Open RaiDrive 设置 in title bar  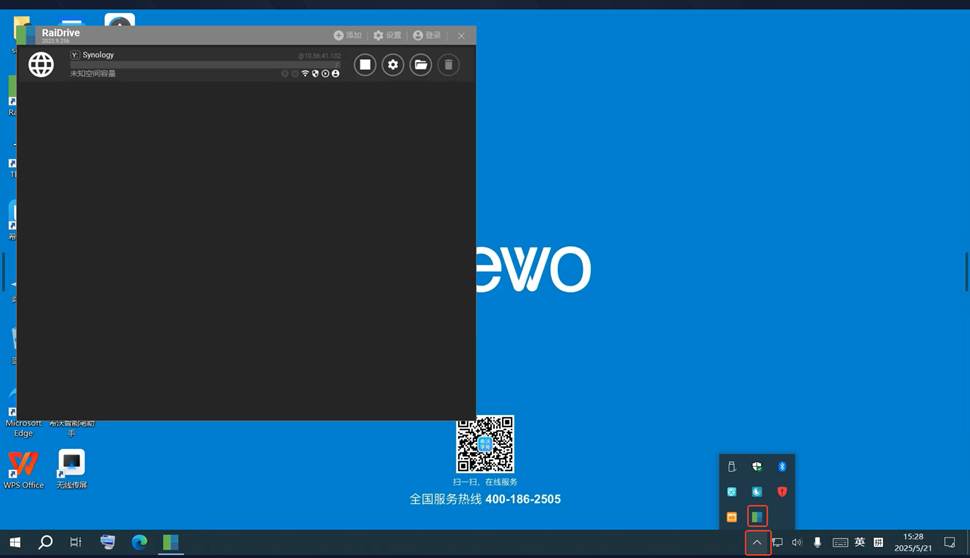(387, 35)
